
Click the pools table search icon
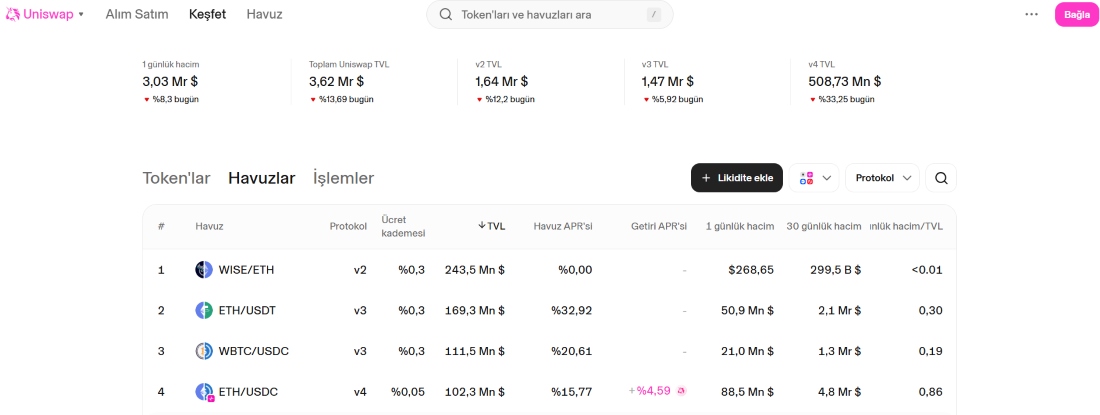[x=941, y=178]
